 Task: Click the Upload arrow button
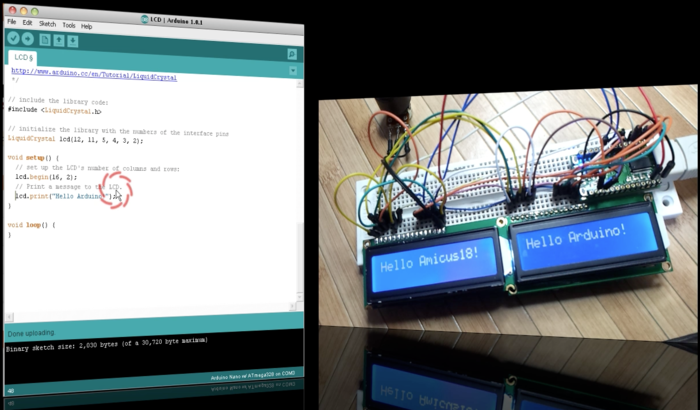(x=28, y=39)
